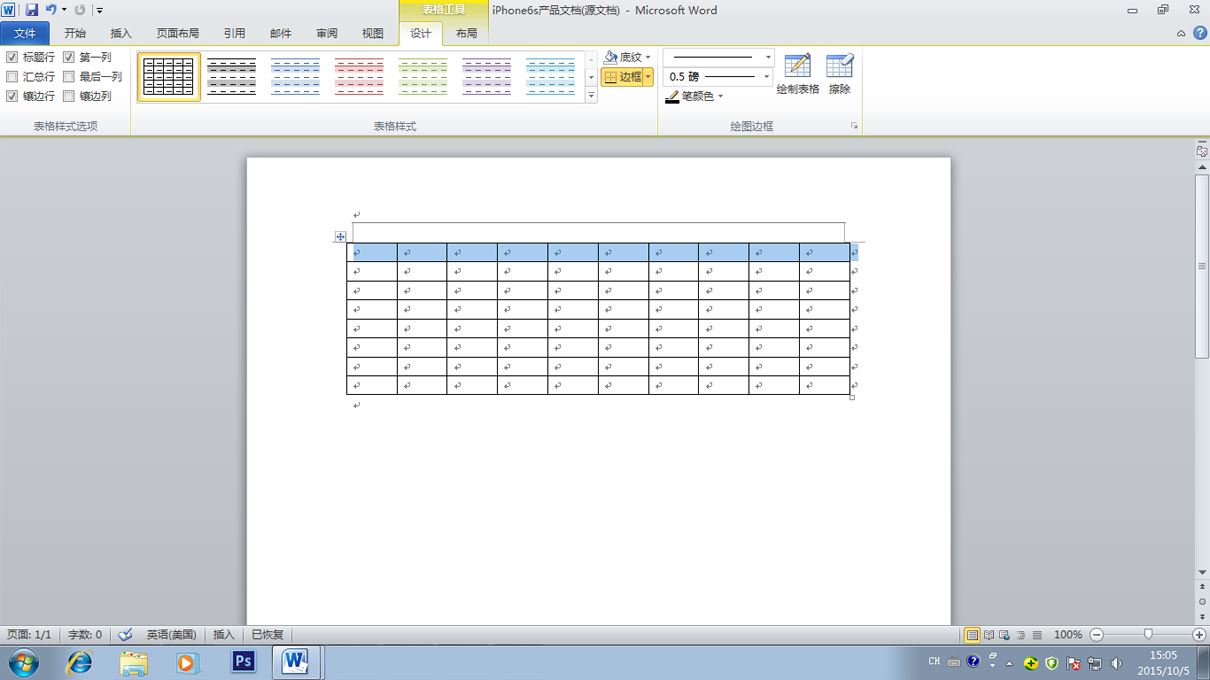Click the zoom out minus button

(1097, 635)
